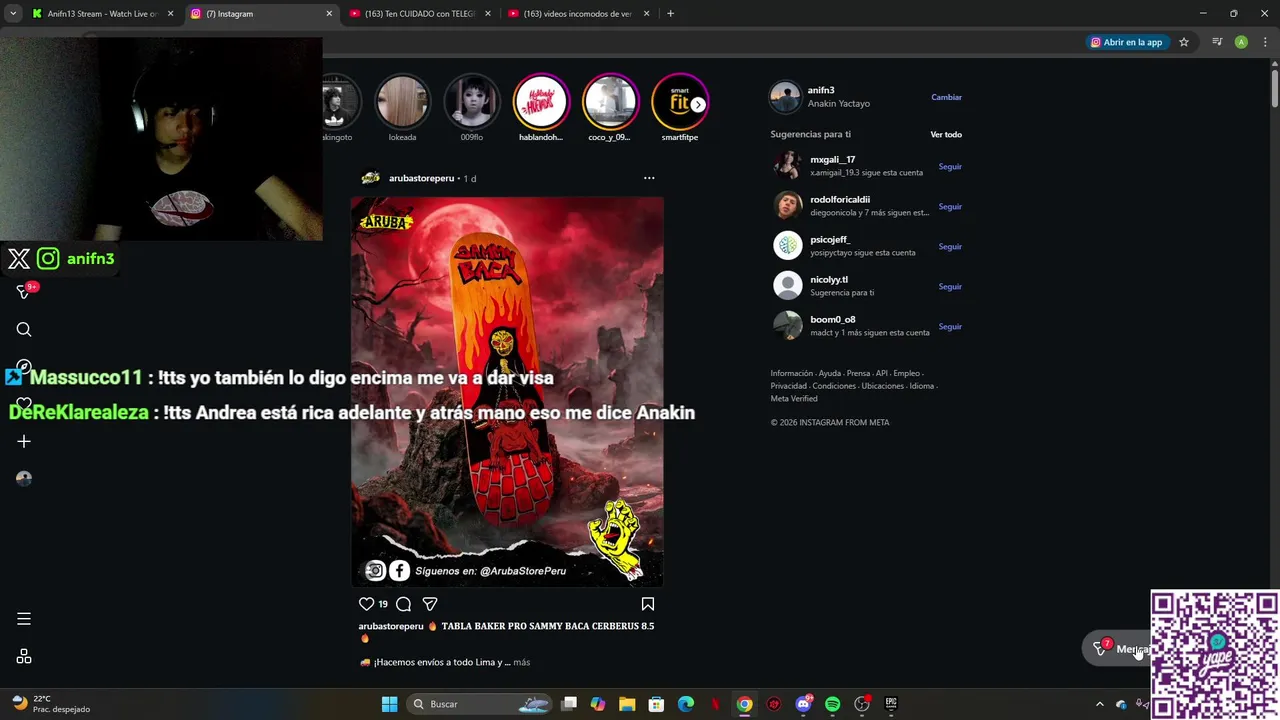Open boom0_o8 suggested profile avatar
The image size is (1280, 720).
pyautogui.click(x=788, y=325)
